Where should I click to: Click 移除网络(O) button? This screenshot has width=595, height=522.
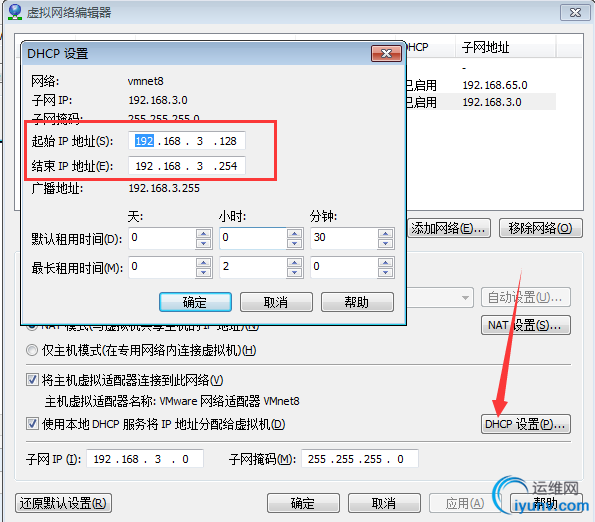pyautogui.click(x=540, y=228)
